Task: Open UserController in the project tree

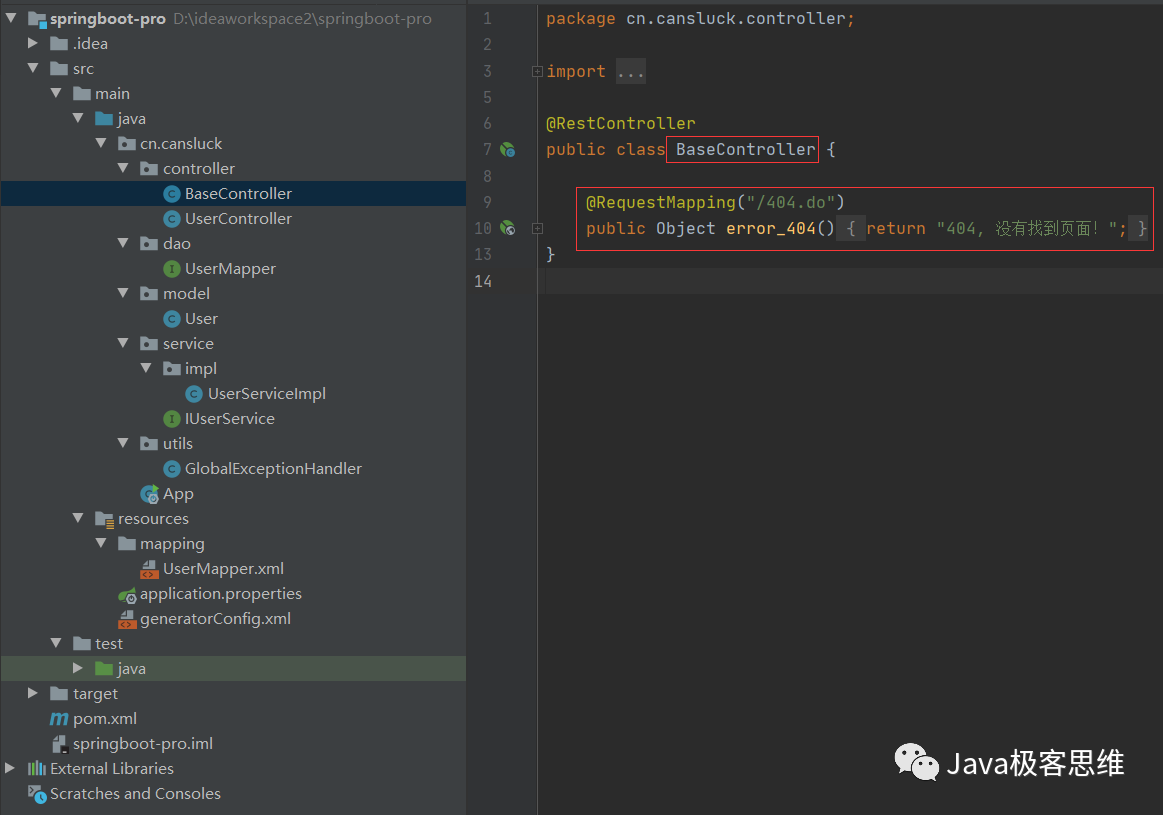Action: coord(238,219)
